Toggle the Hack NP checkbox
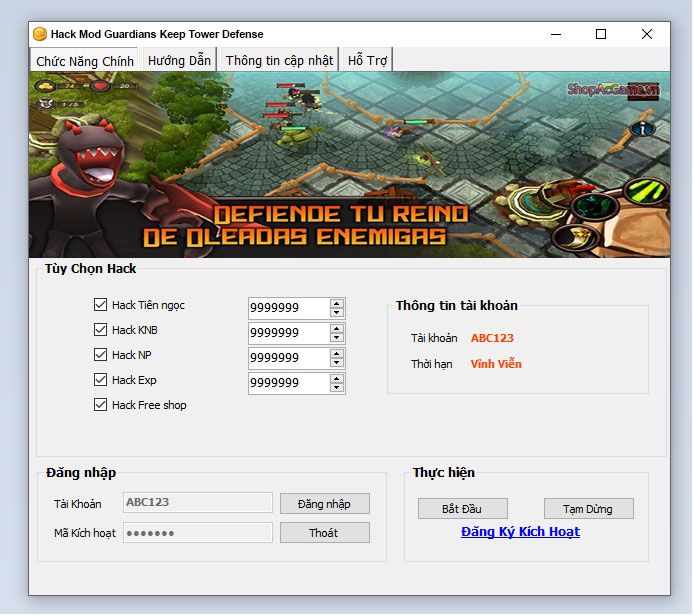The width and height of the screenshot is (693, 616). tap(100, 354)
